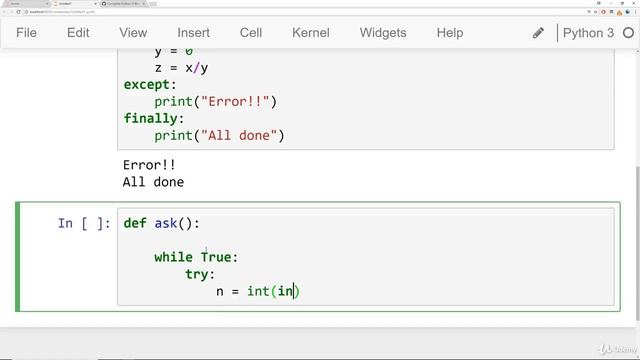Image resolution: width=640 pixels, height=360 pixels.
Task: Click the print("All done") line
Action: pos(219,136)
